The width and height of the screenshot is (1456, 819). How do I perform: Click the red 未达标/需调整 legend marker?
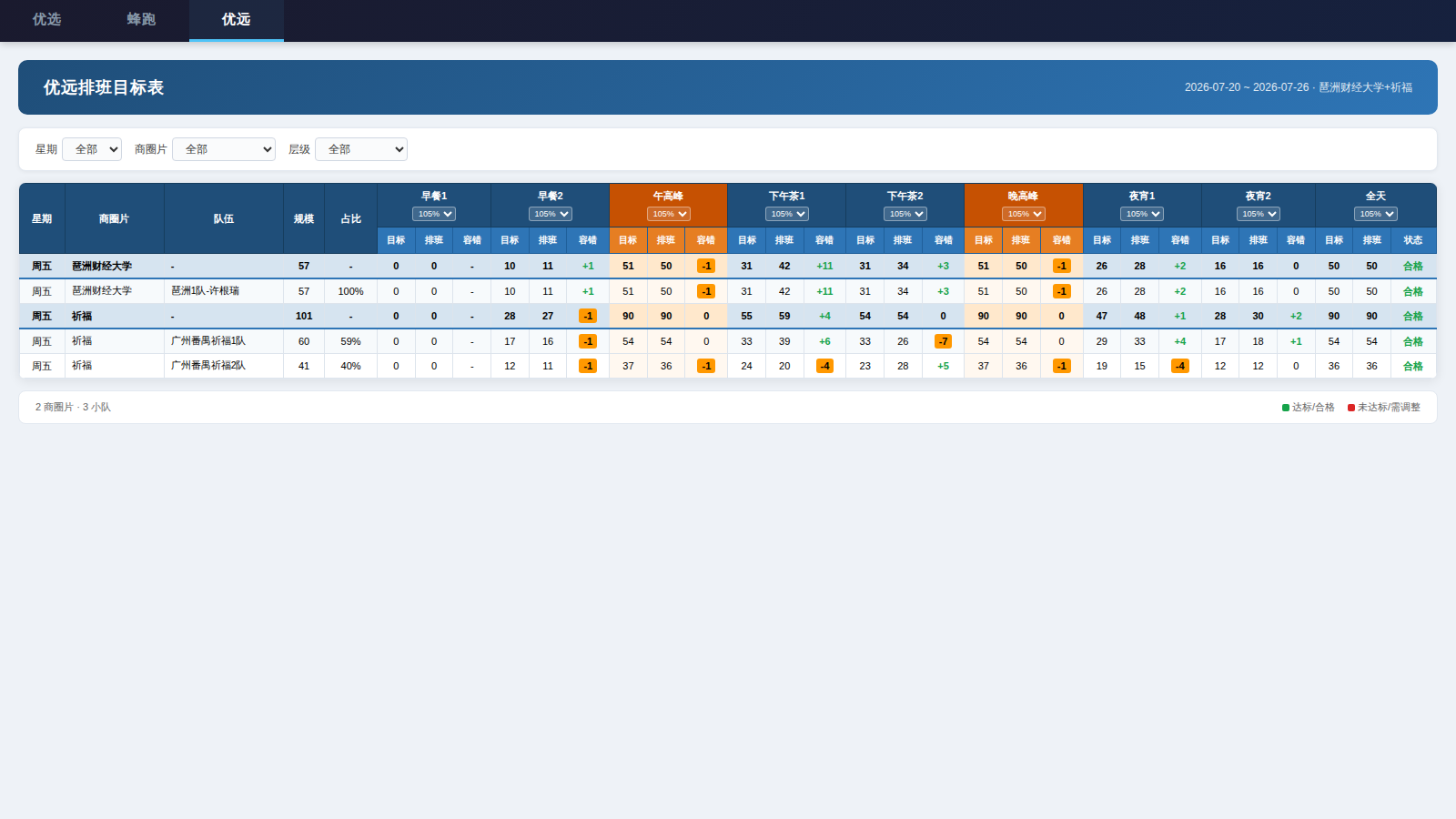[x=1351, y=408]
